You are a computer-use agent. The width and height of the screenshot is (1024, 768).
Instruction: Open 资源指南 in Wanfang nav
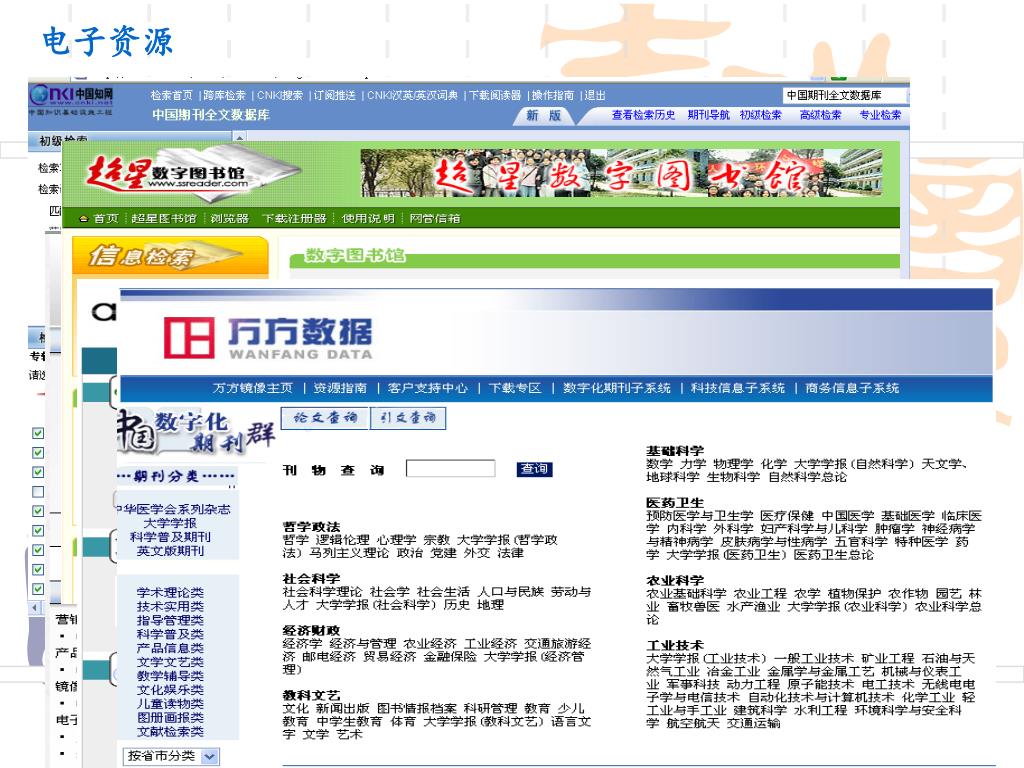tap(340, 388)
